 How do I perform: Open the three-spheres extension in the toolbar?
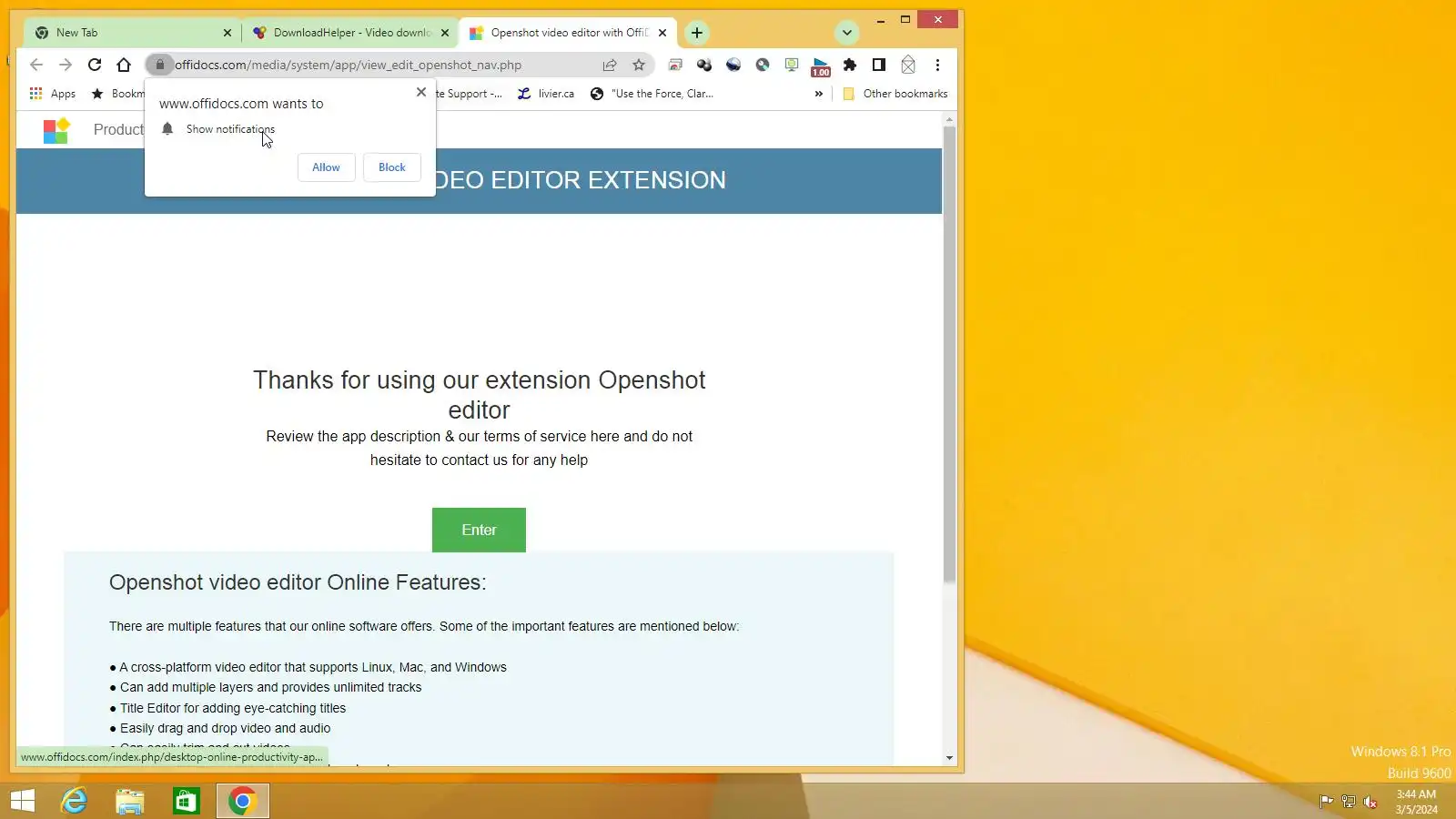704,65
